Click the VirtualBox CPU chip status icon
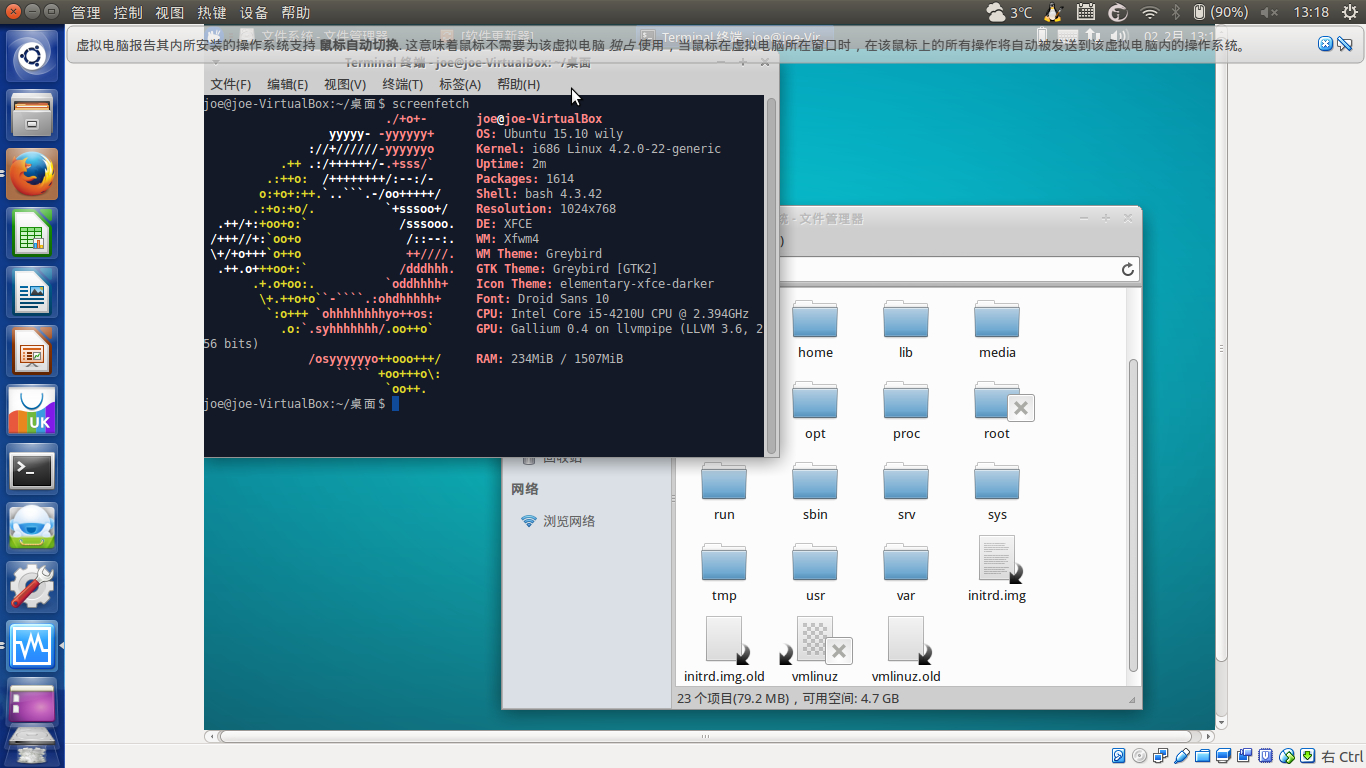This screenshot has width=1366, height=768. [x=1266, y=756]
